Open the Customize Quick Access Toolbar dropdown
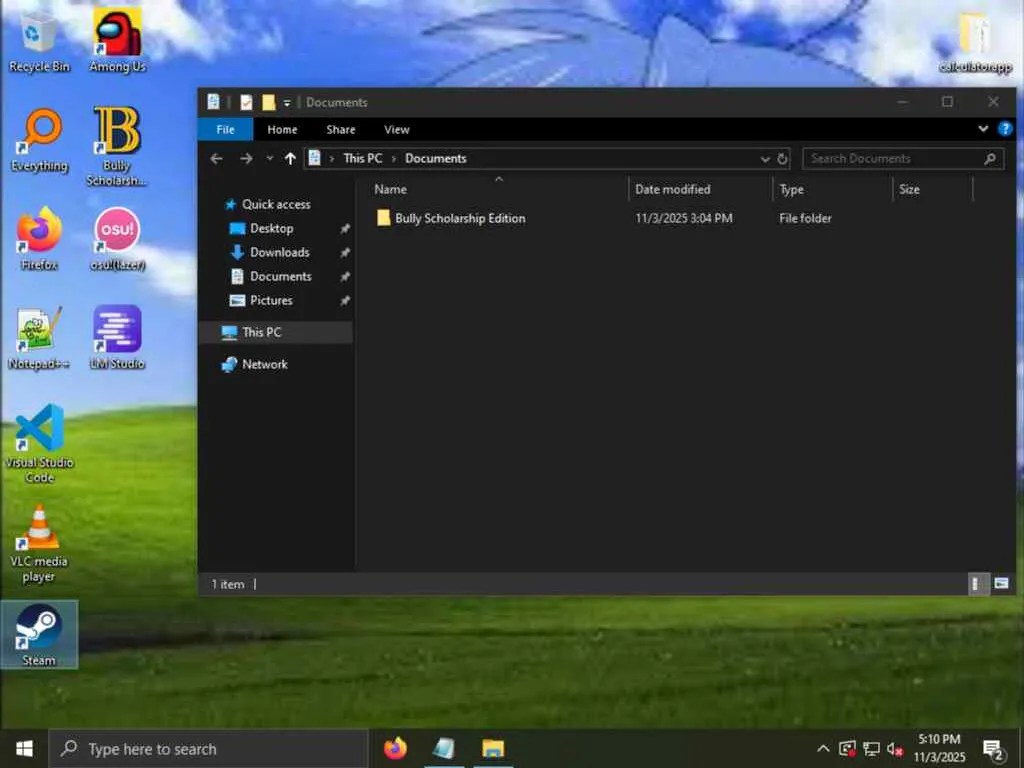This screenshot has height=768, width=1024. (287, 103)
